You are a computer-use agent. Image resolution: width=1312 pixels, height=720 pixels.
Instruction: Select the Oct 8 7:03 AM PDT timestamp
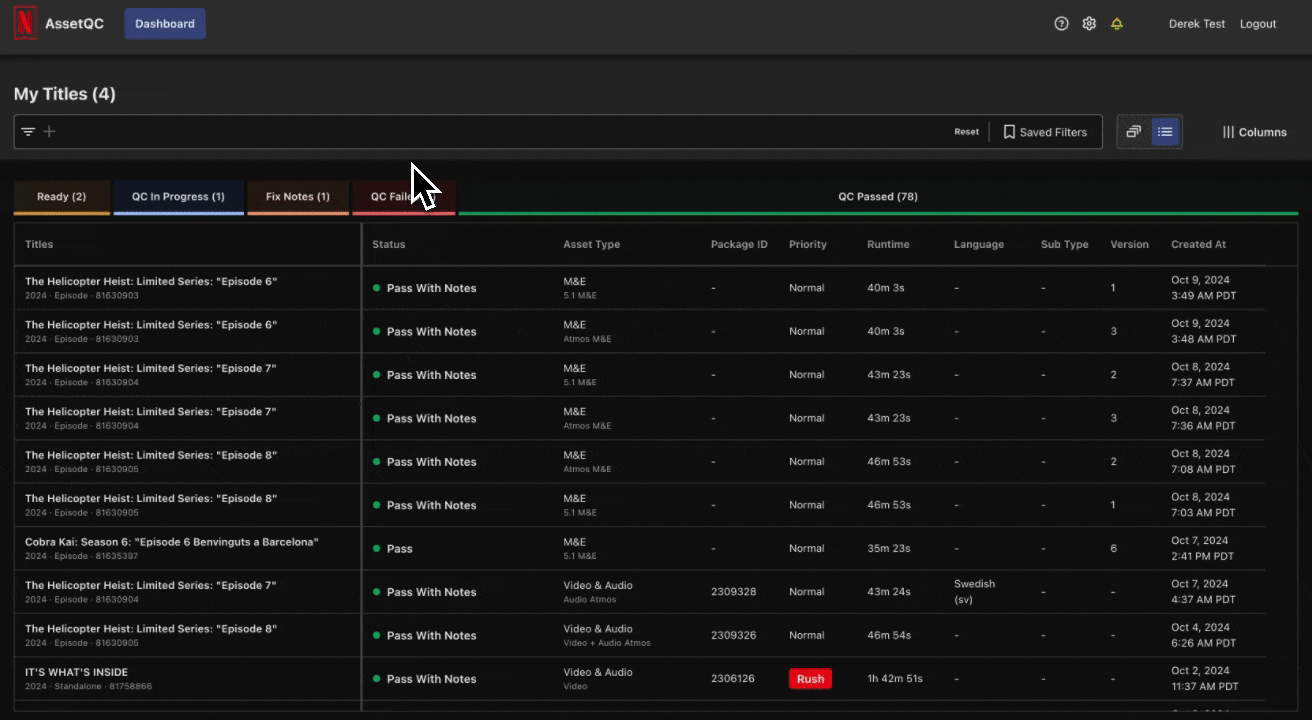point(1203,505)
